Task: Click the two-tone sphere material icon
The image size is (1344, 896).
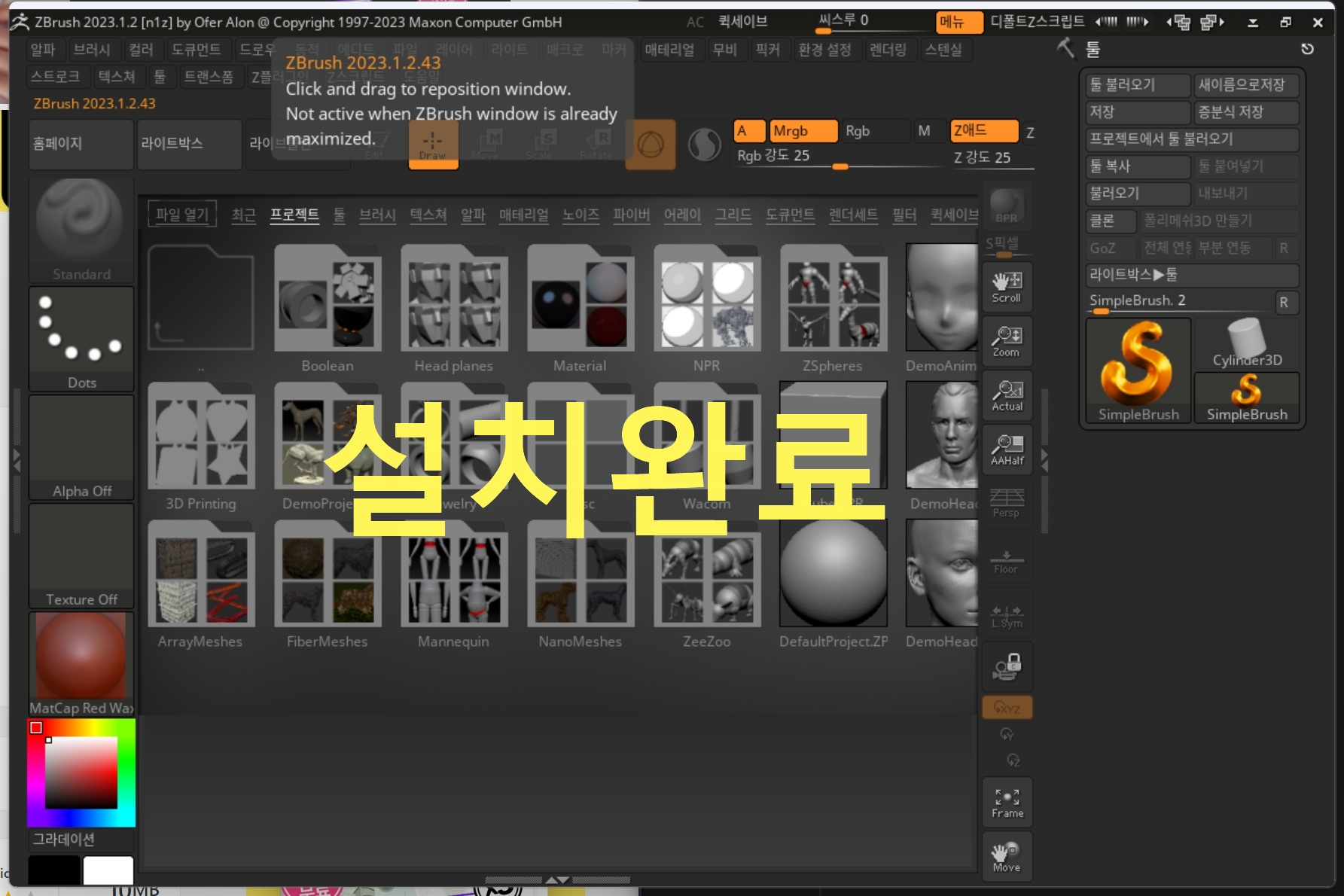Action: (x=705, y=145)
